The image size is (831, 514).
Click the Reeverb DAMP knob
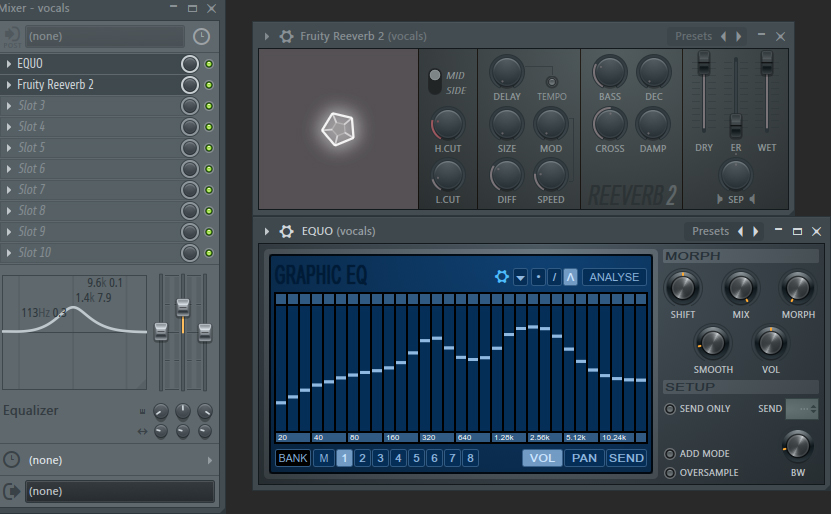(653, 125)
